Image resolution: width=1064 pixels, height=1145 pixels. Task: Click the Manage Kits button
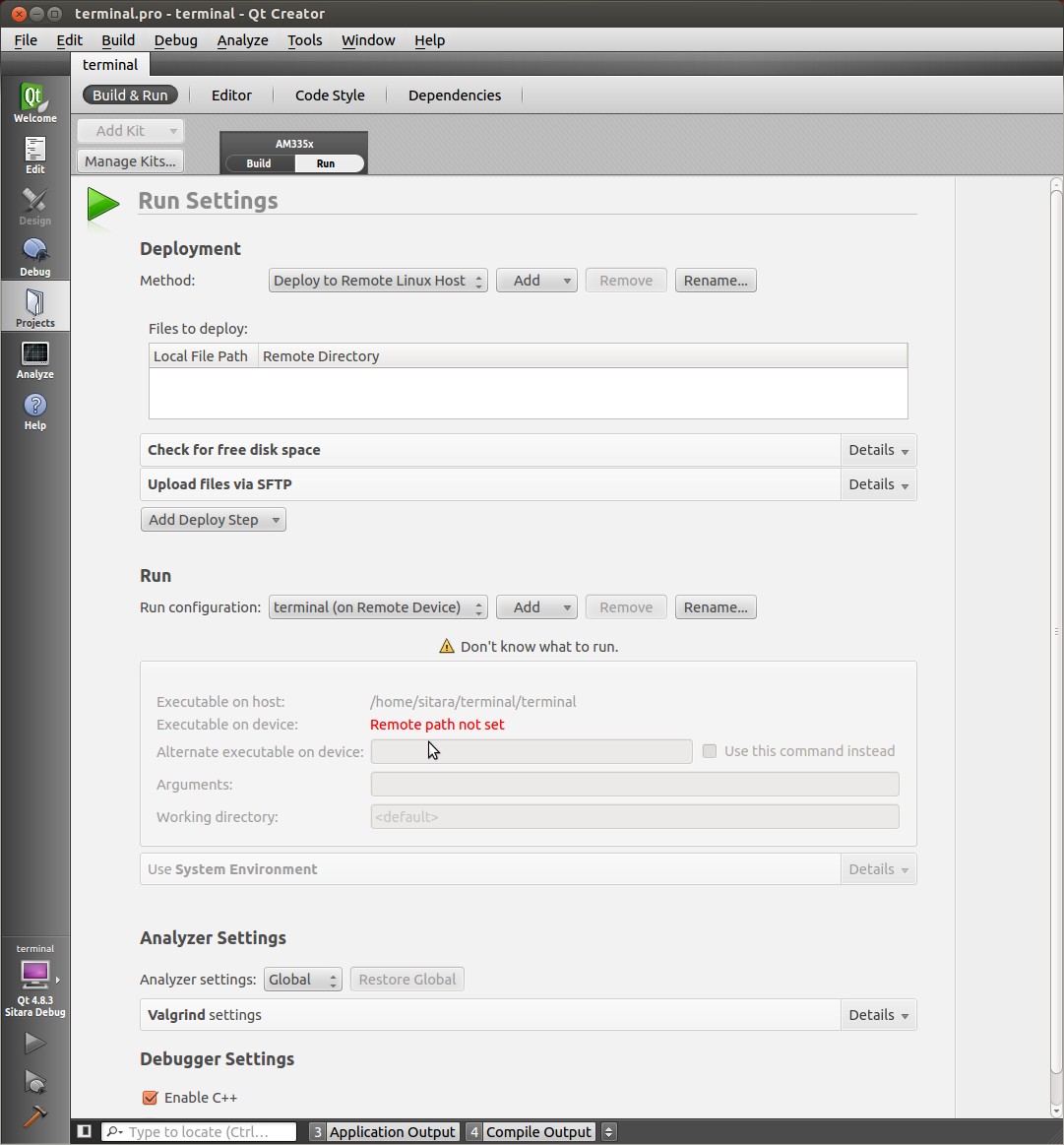pos(130,161)
